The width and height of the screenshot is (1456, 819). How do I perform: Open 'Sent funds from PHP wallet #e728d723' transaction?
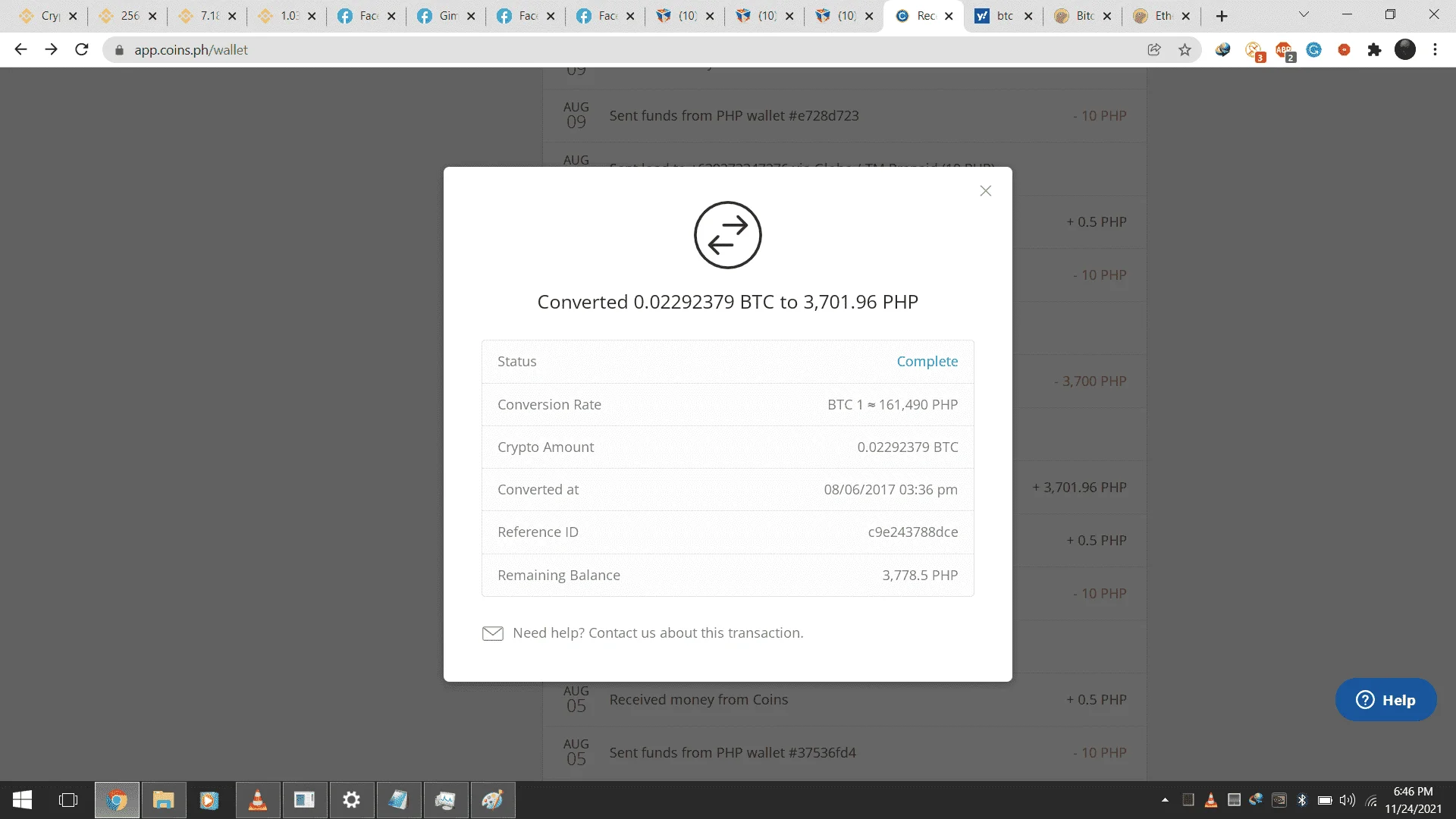[x=845, y=116]
